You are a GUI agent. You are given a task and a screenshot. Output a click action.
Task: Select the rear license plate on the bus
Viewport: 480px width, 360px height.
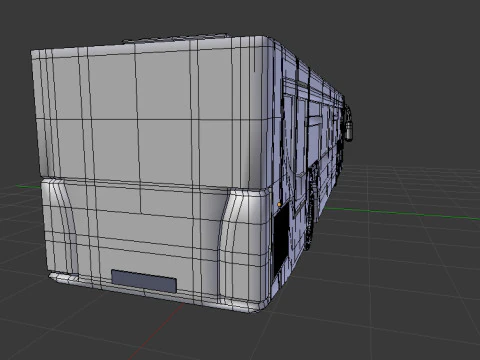[144, 281]
